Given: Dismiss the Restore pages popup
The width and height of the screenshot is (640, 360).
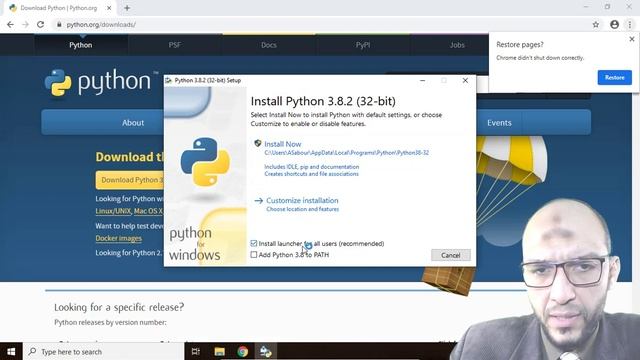Looking at the screenshot, I should 632,39.
